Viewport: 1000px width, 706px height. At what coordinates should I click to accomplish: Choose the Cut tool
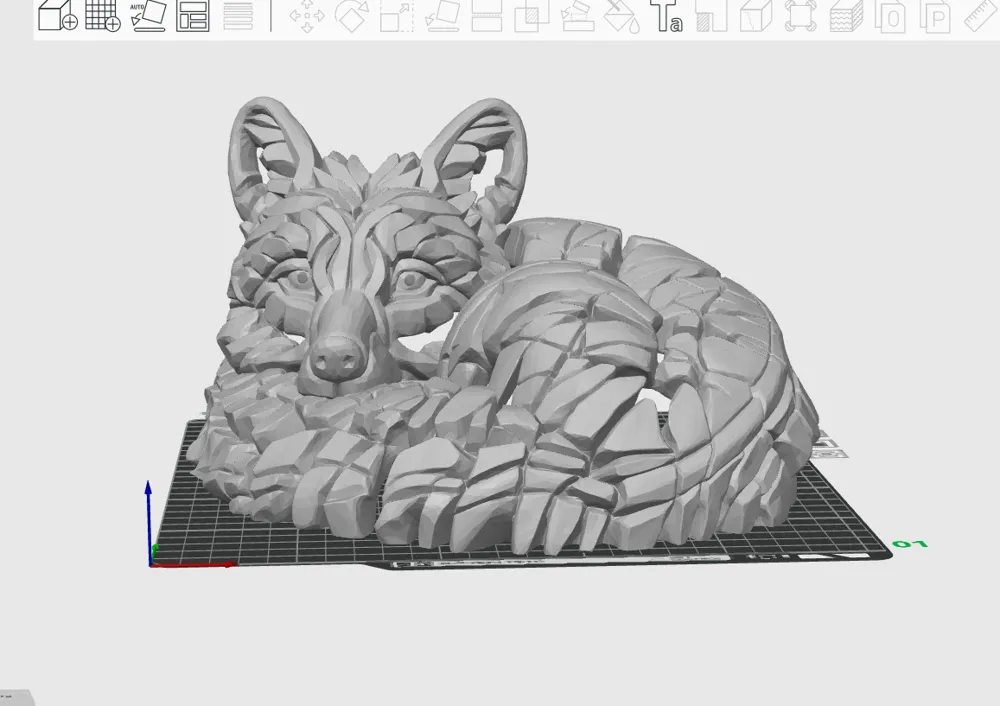[487, 15]
